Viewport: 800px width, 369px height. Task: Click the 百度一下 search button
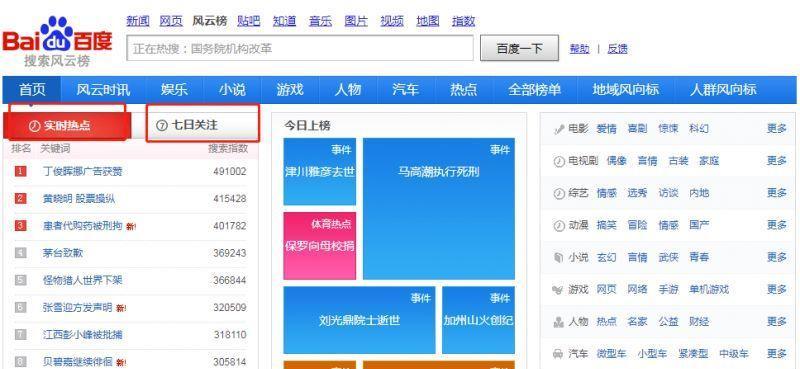[x=519, y=48]
